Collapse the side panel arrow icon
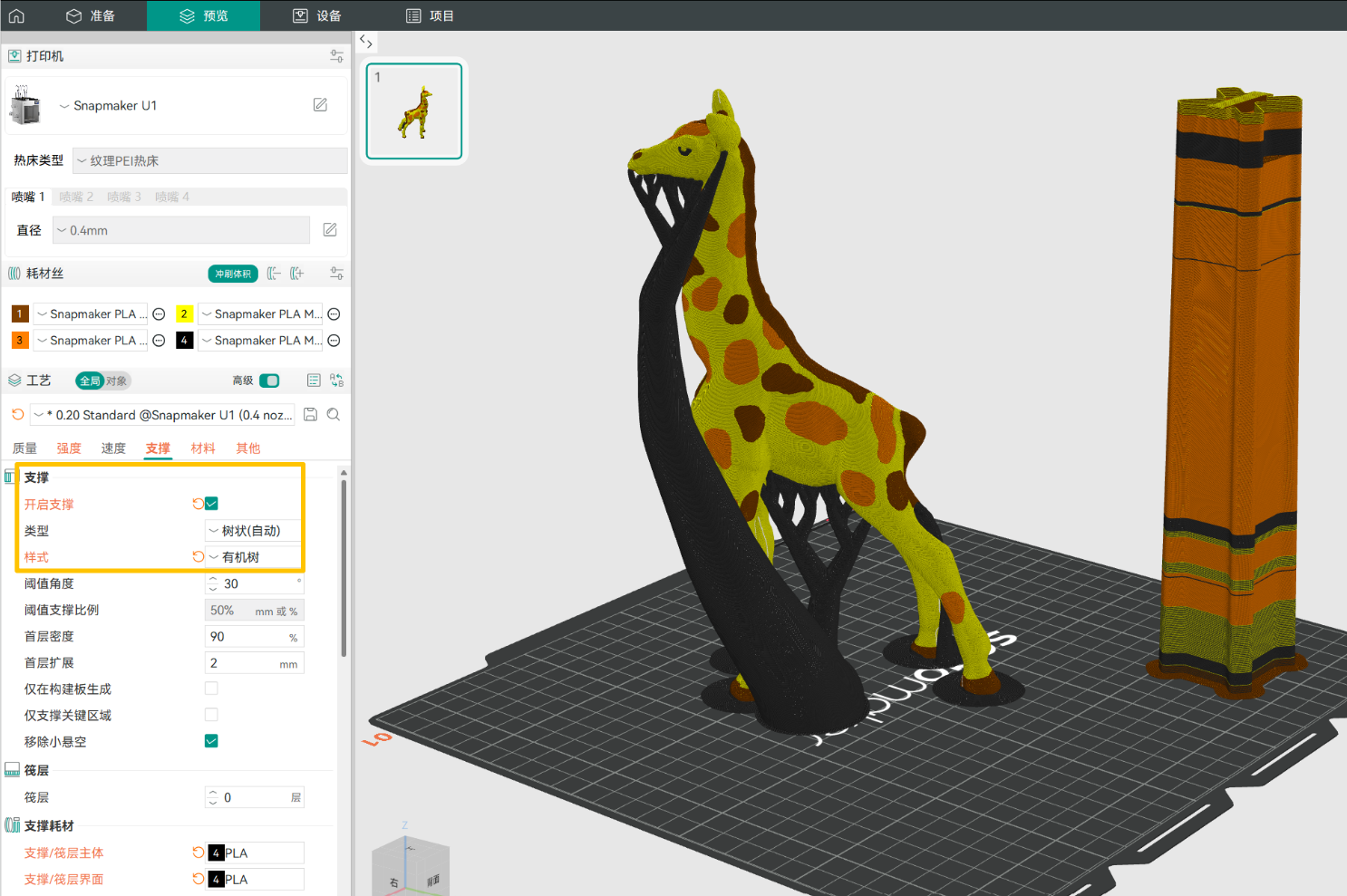 tap(365, 42)
